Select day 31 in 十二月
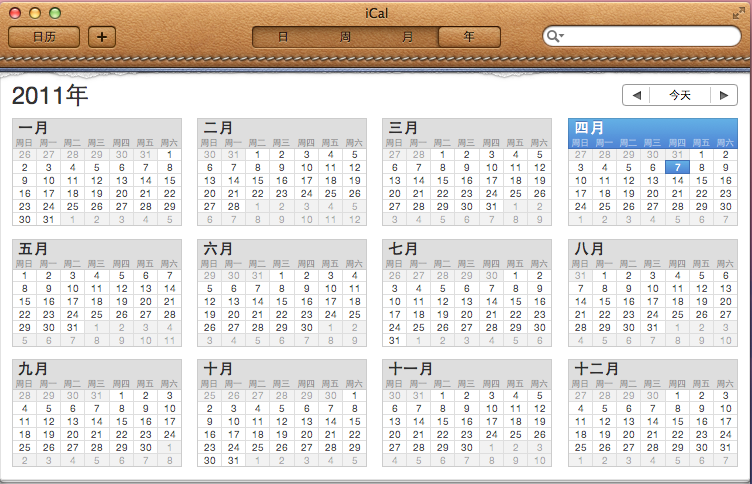 click(726, 447)
